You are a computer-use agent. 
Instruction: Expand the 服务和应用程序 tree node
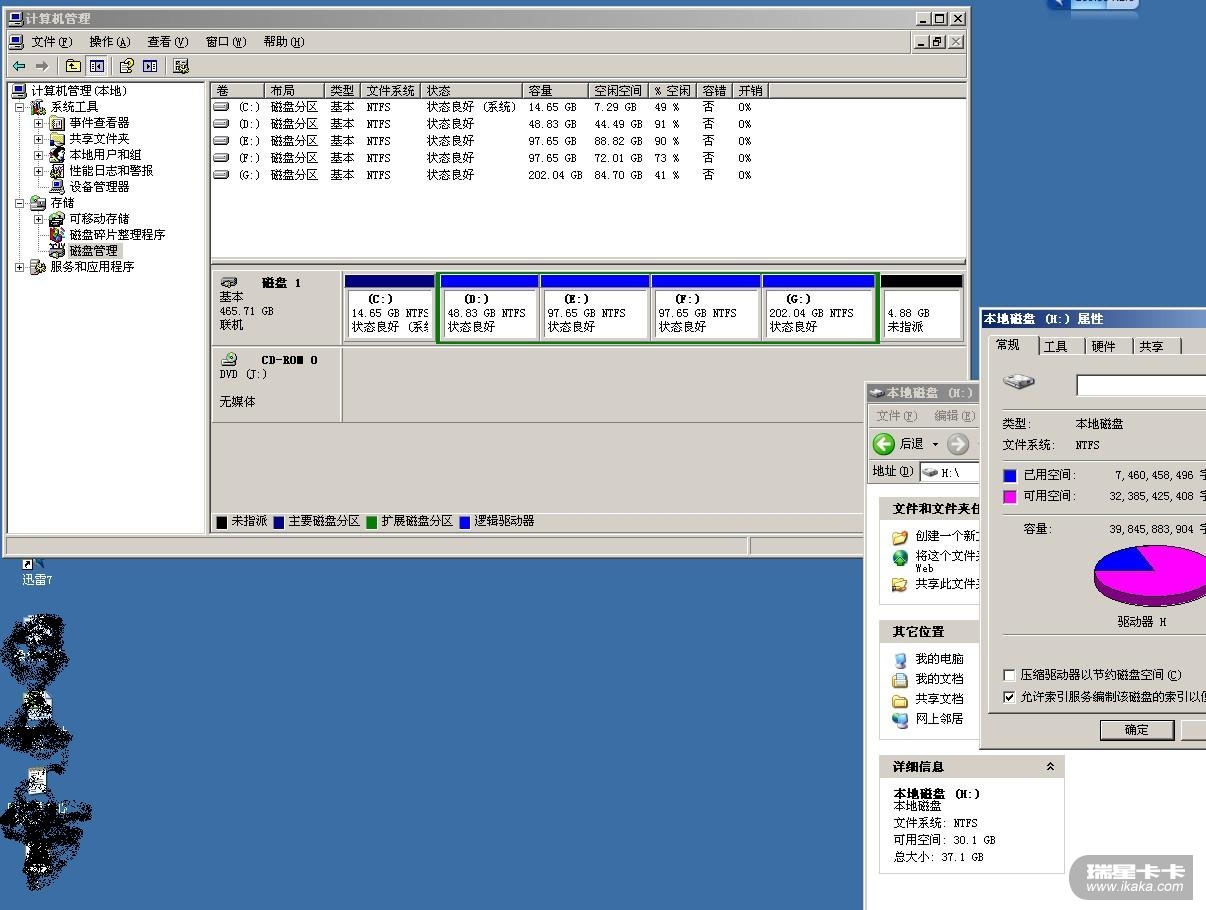20,267
